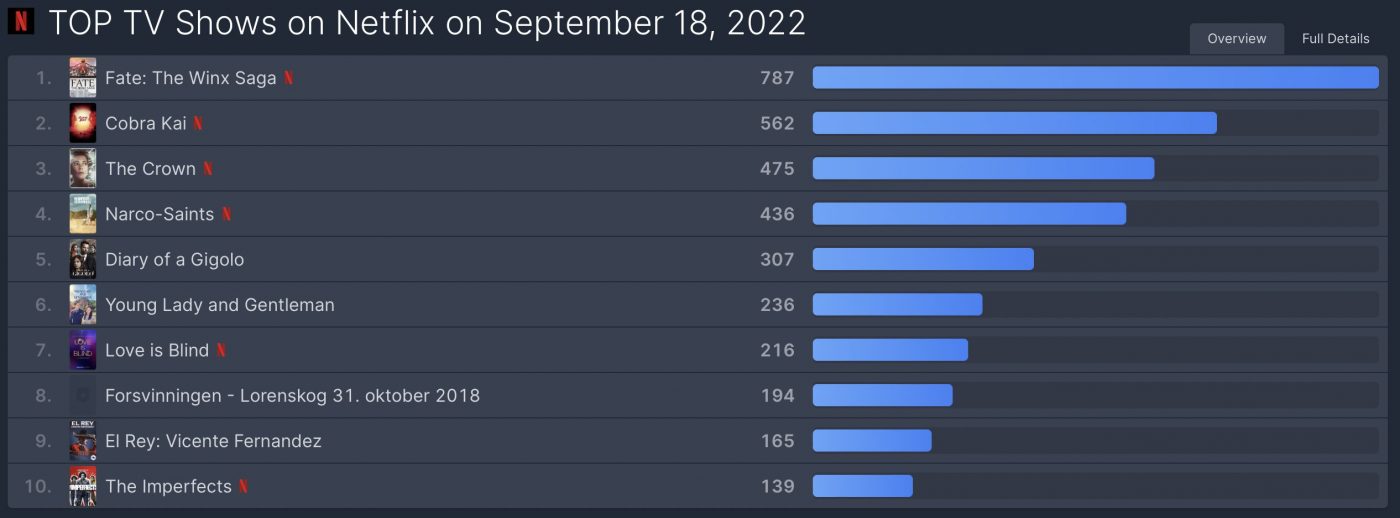Screen dimensions: 1400x518
Task: Click the 139 points score for The Imperfects
Action: (x=777, y=486)
